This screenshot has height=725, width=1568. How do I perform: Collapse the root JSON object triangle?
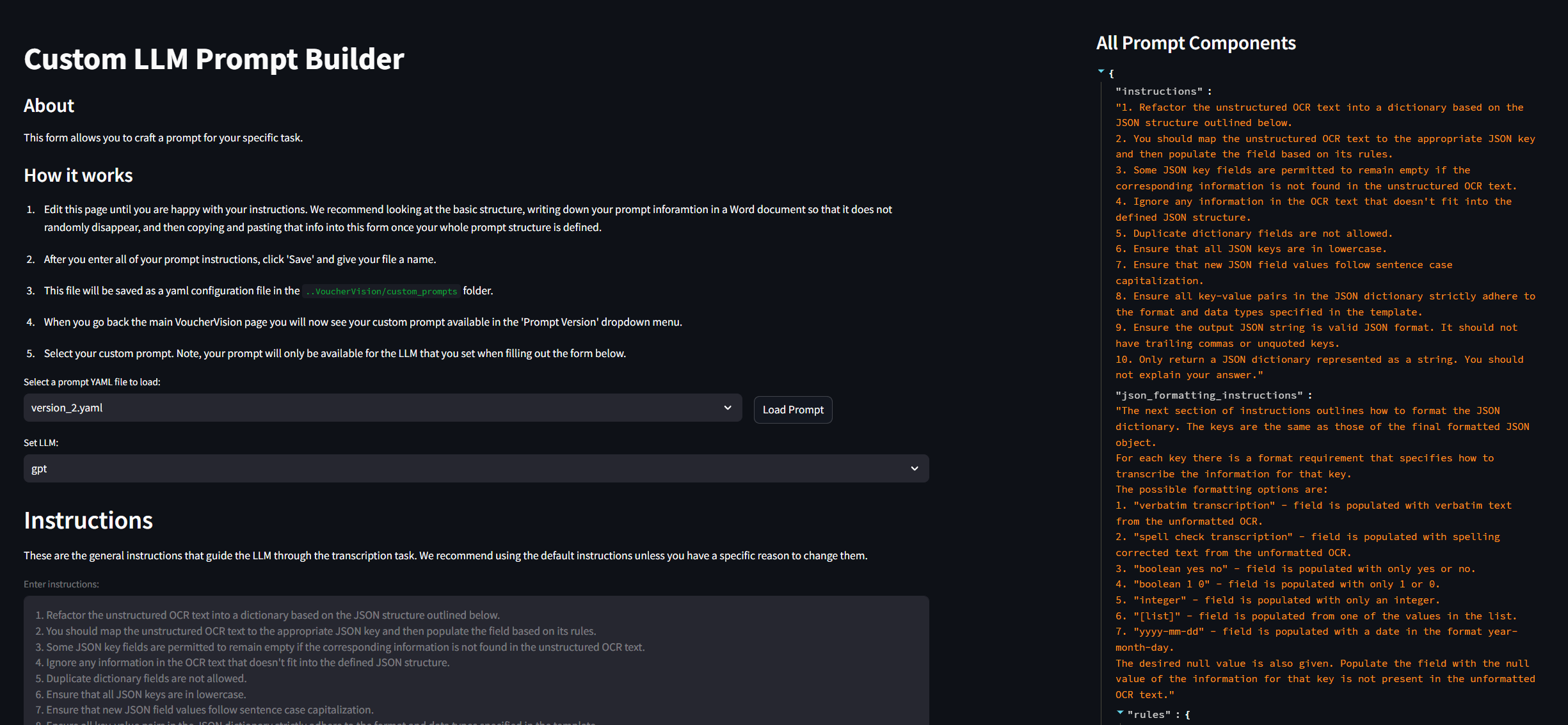1101,72
